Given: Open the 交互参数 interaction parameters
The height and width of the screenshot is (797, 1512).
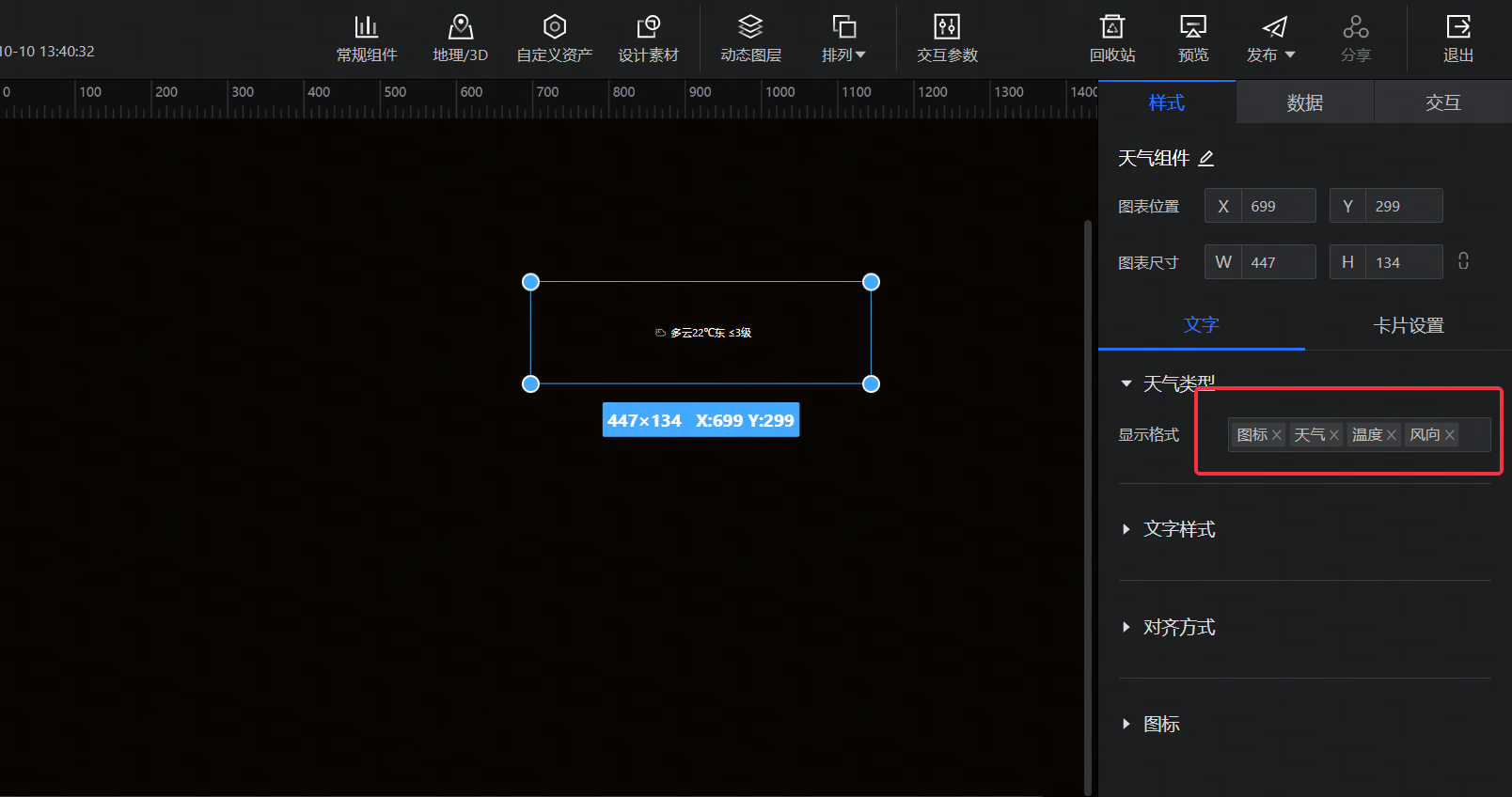Looking at the screenshot, I should coord(947,39).
